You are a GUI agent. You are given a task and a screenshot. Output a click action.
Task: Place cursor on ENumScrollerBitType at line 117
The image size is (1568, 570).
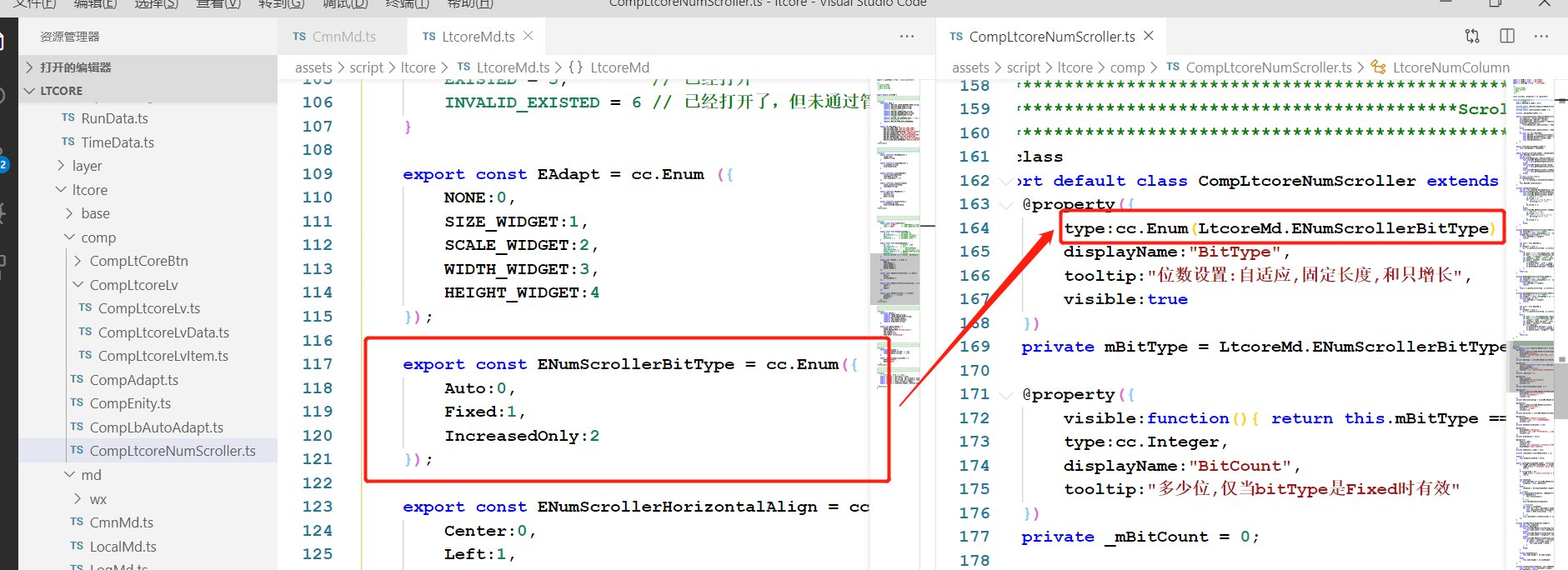636,364
